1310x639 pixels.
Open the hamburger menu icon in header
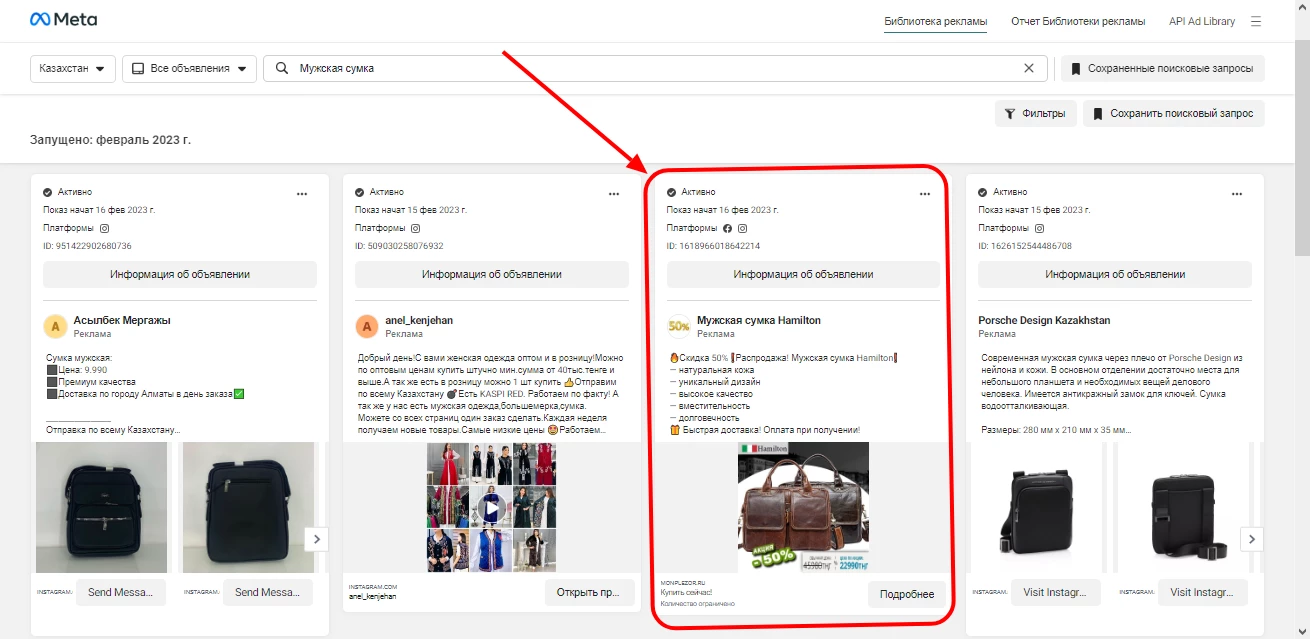[x=1256, y=21]
